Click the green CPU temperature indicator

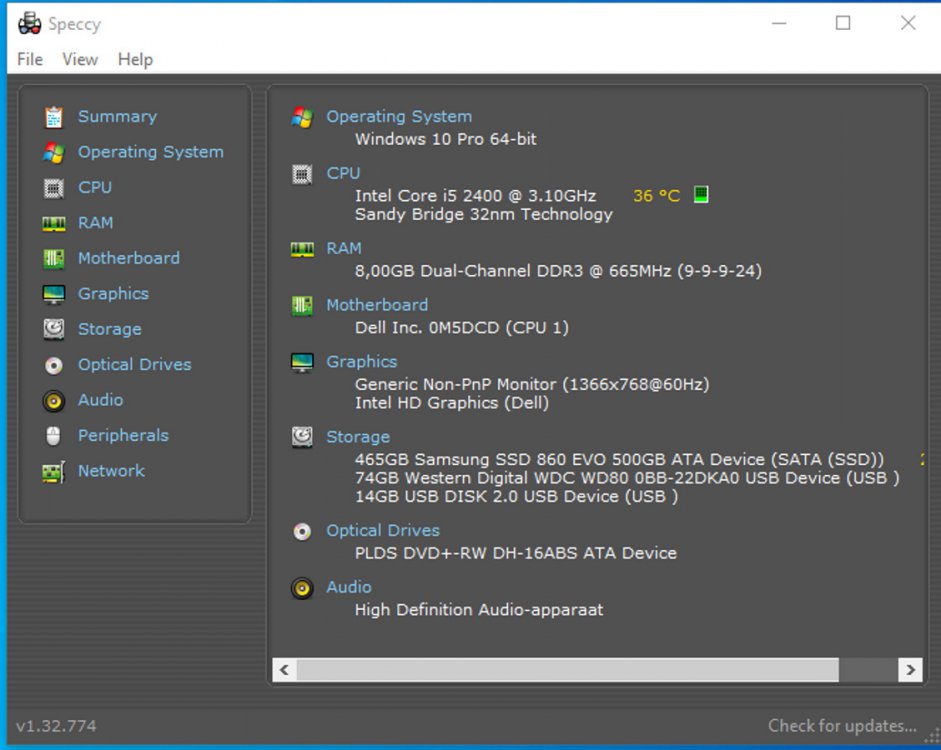point(700,194)
